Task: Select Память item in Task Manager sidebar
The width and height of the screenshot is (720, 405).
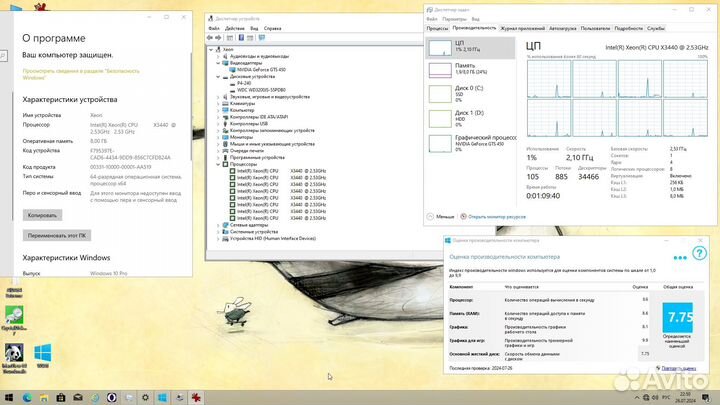Action: coord(471,69)
